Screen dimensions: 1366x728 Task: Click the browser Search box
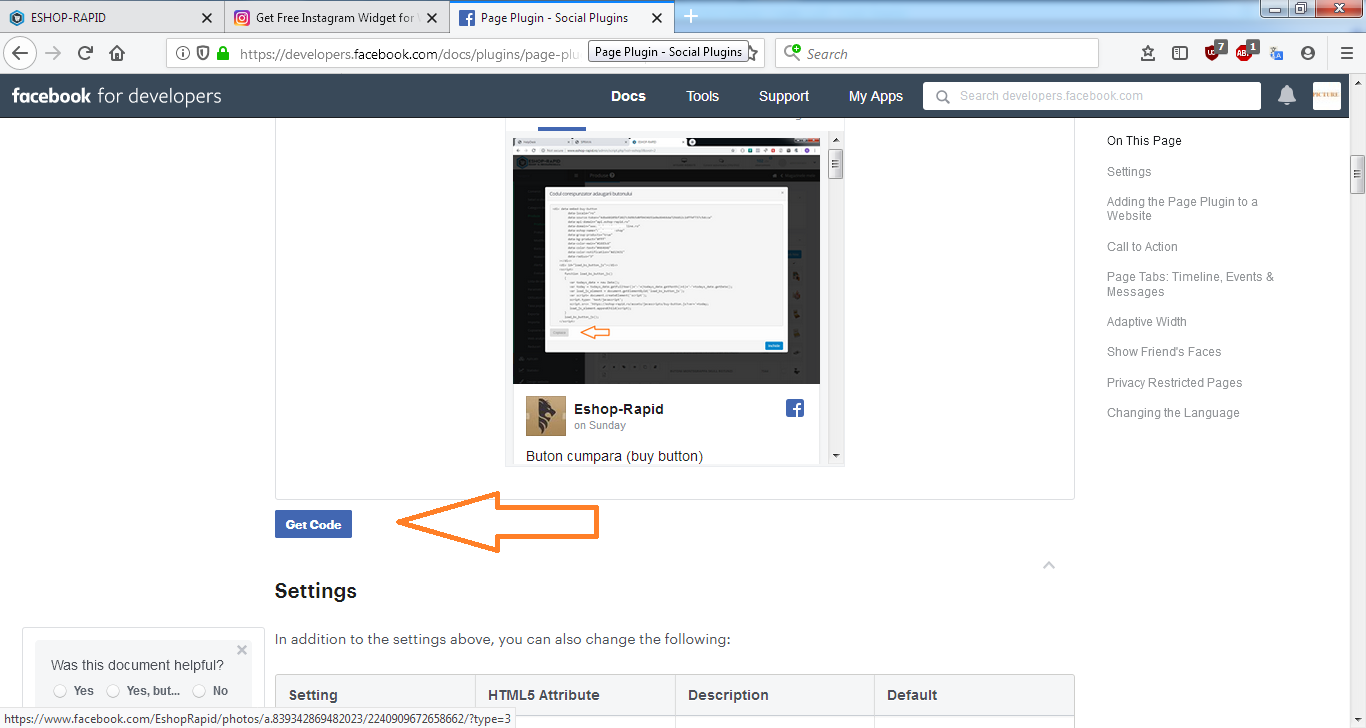pos(937,53)
